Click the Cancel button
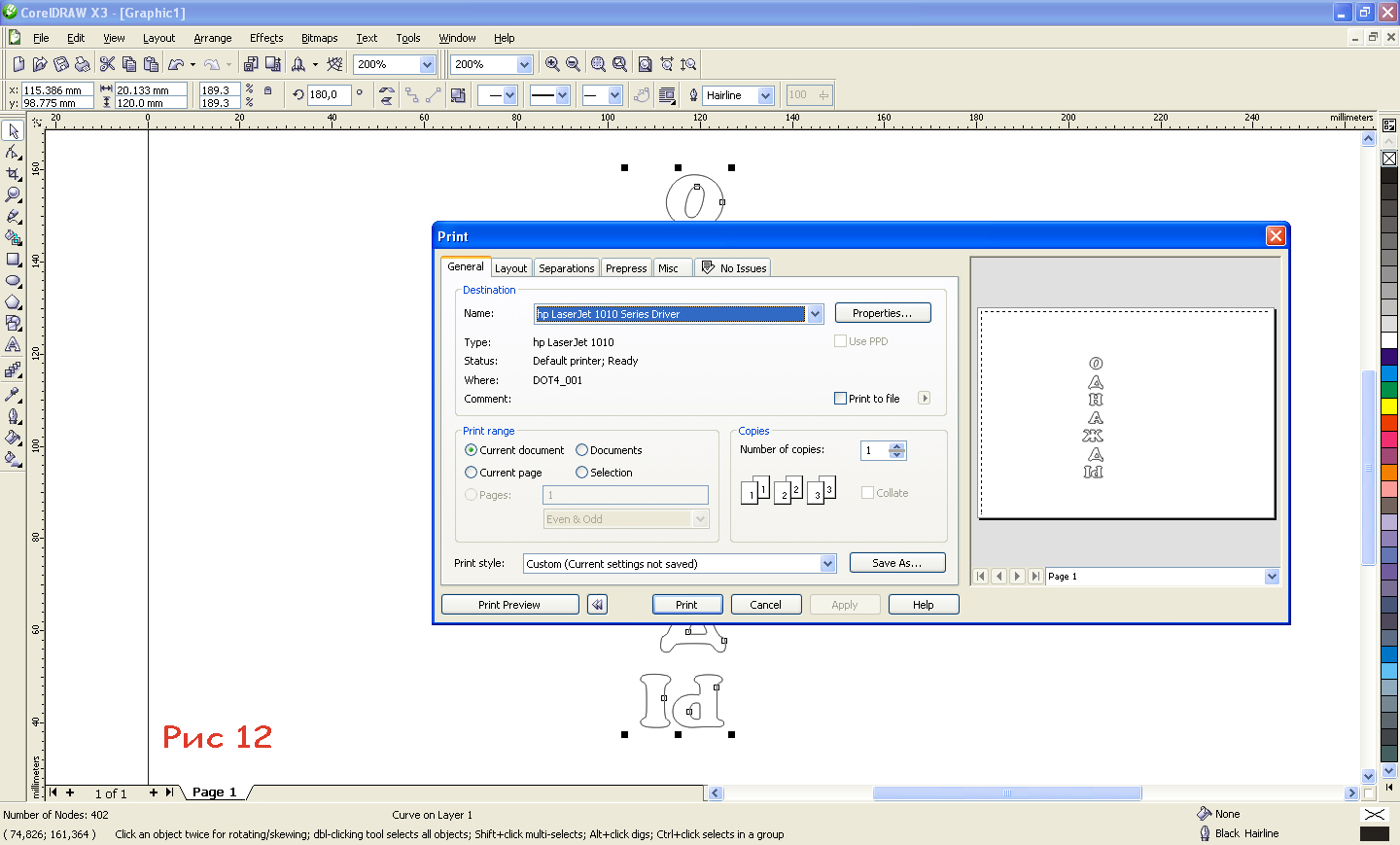 click(766, 605)
